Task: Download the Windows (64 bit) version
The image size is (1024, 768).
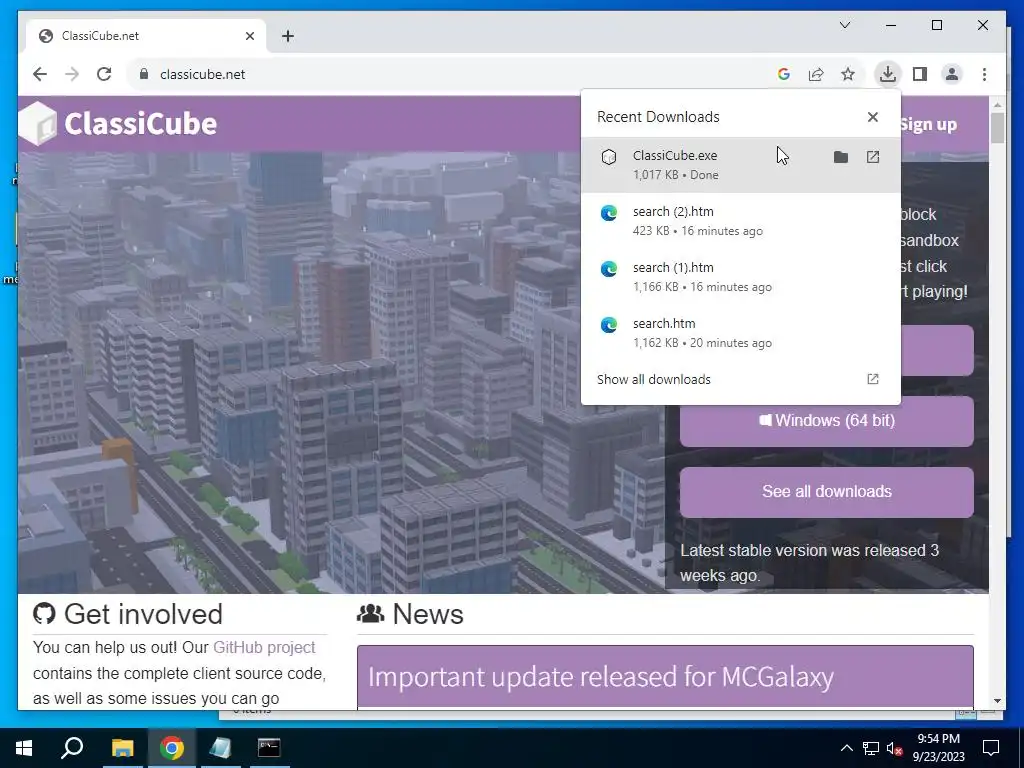Action: (x=826, y=421)
